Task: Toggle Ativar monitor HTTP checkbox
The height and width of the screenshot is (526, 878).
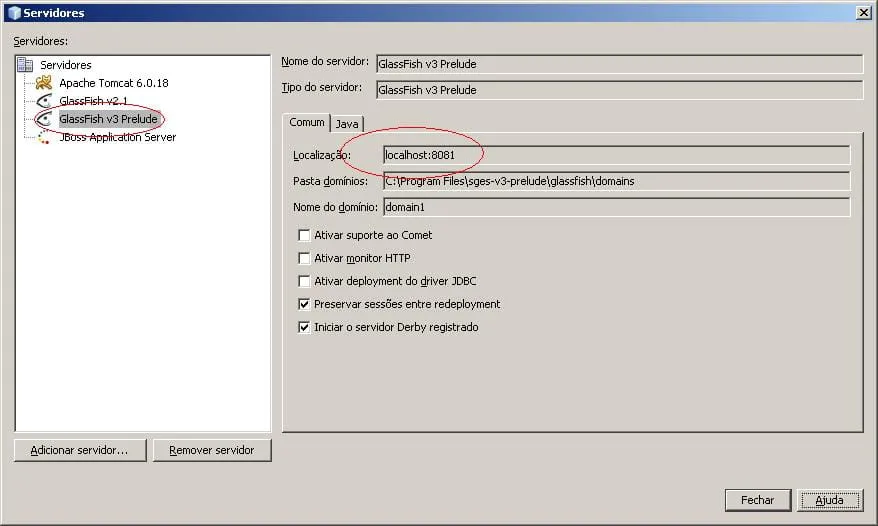Action: pyautogui.click(x=304, y=258)
